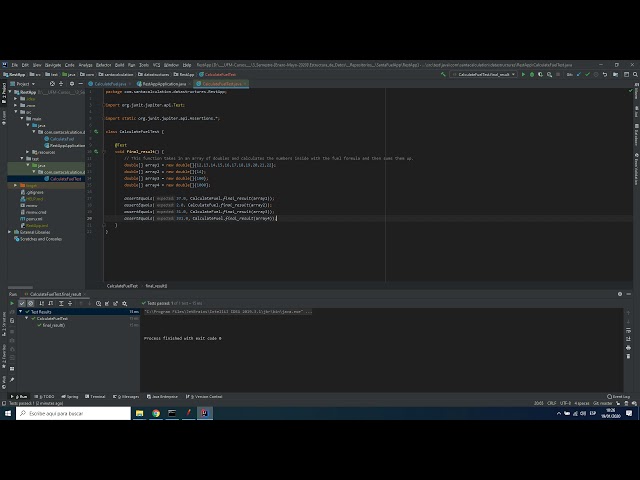
Task: Expand External Libraries node
Action: point(10,232)
